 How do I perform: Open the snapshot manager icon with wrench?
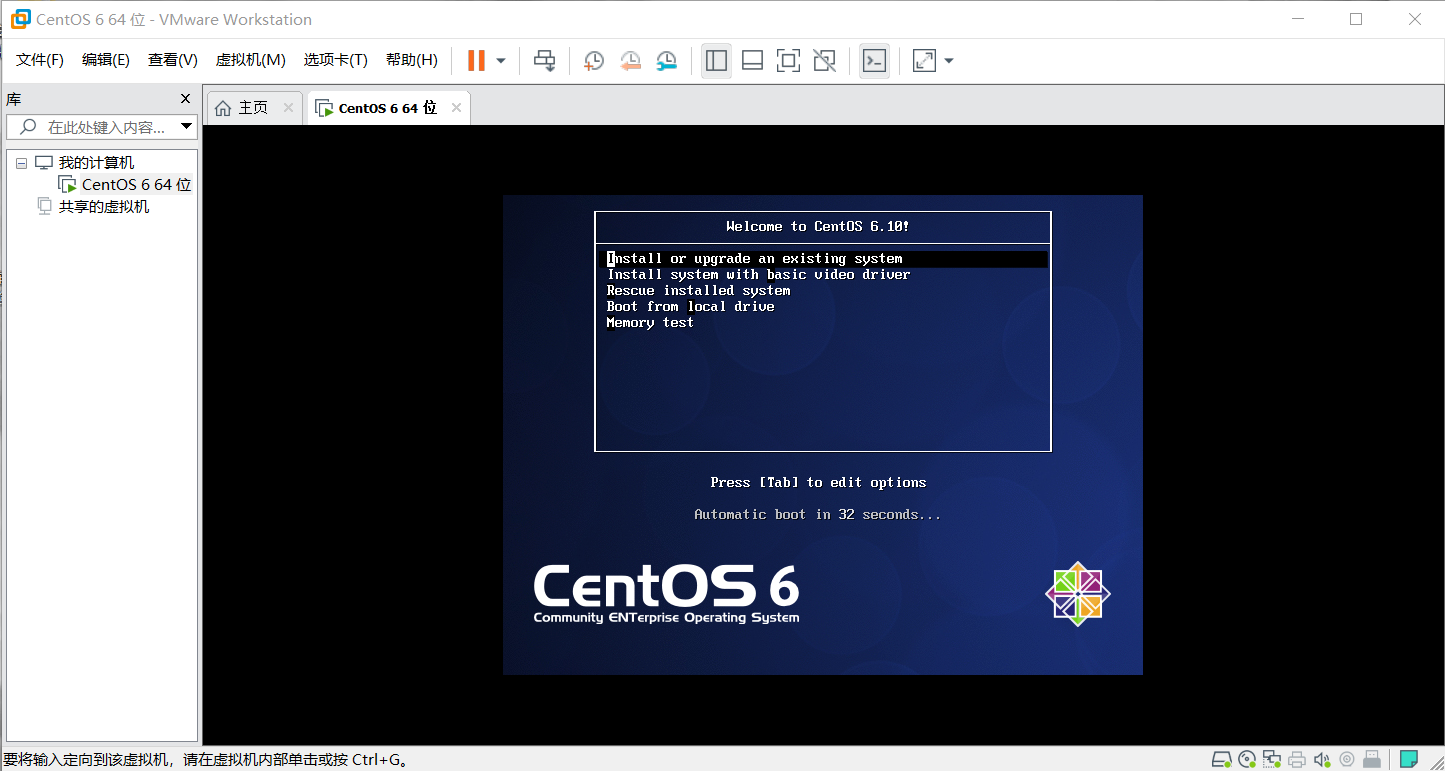point(666,61)
